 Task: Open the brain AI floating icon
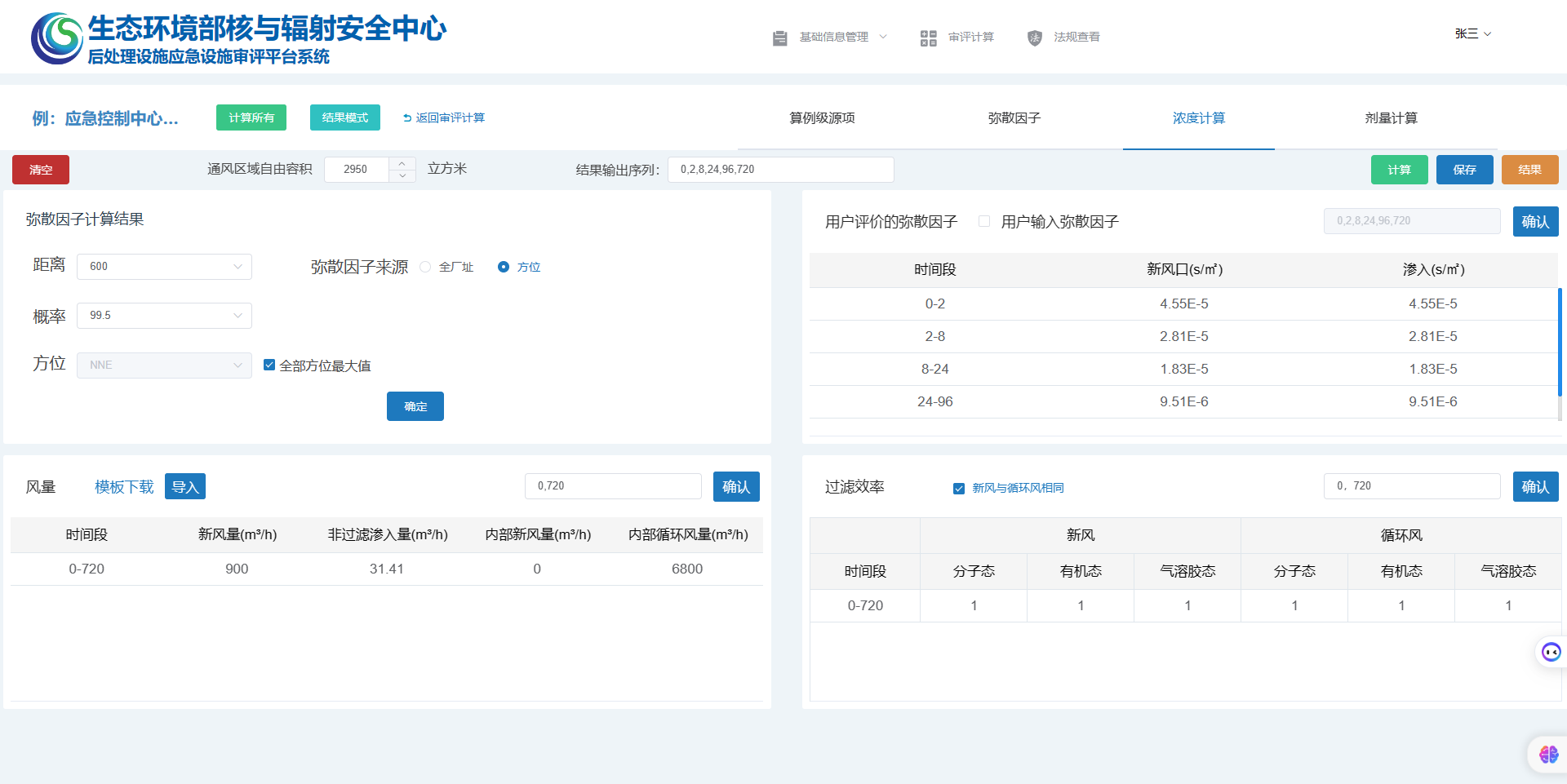click(x=1548, y=755)
